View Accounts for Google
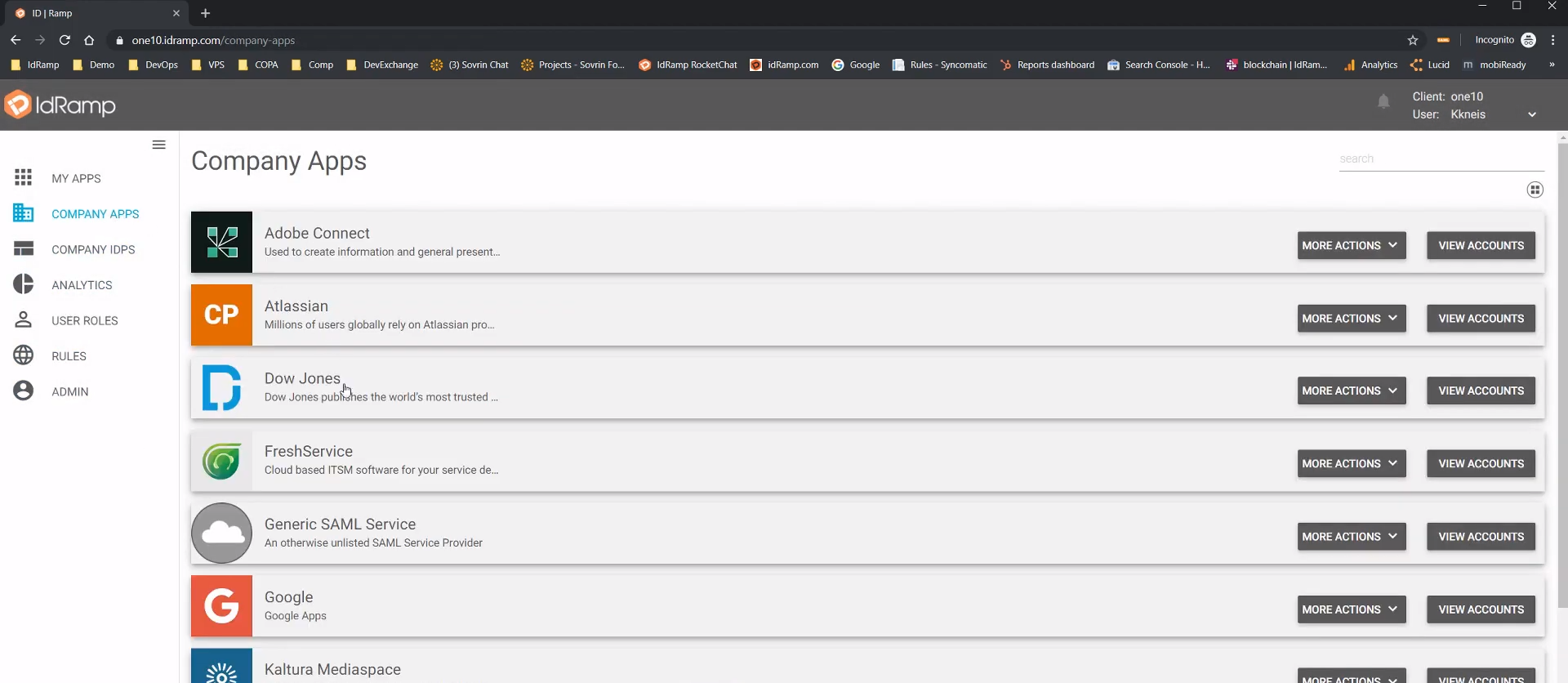This screenshot has width=1568, height=683. coord(1481,609)
